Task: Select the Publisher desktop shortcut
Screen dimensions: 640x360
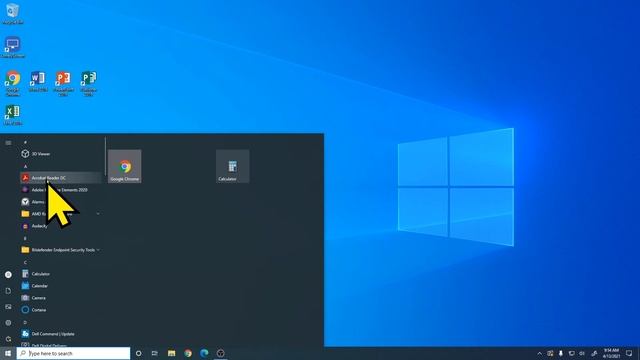Action: (x=89, y=83)
